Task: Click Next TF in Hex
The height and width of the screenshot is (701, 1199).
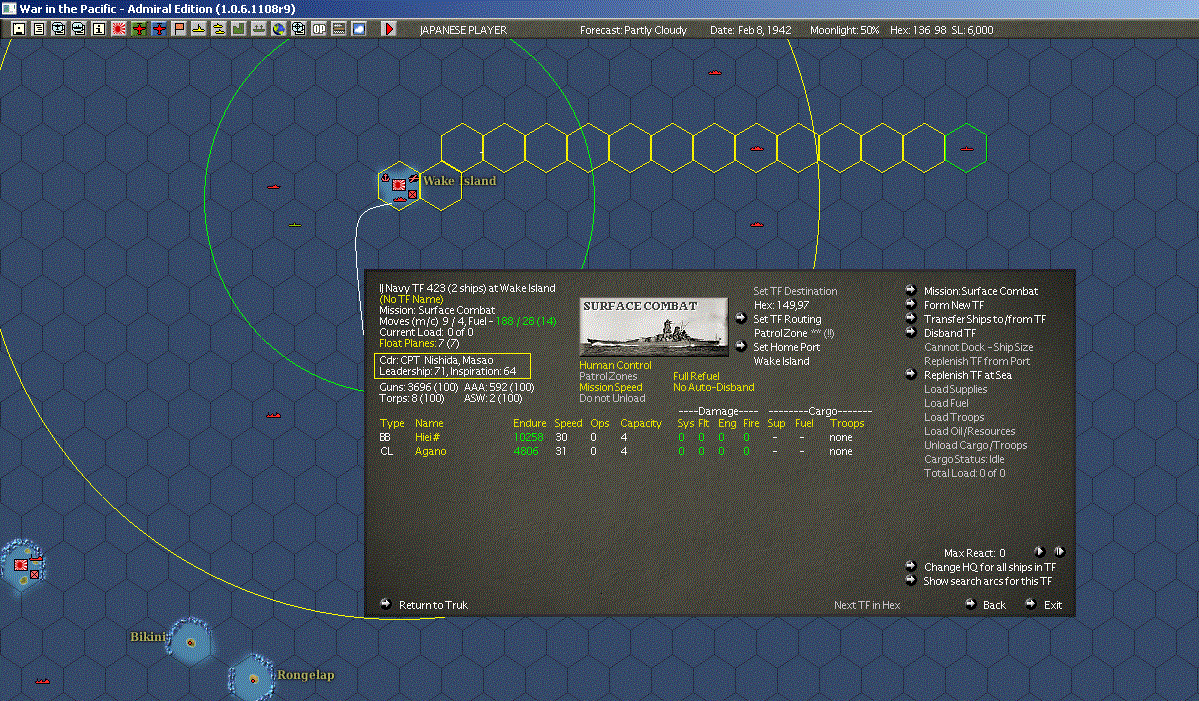Action: [x=866, y=605]
